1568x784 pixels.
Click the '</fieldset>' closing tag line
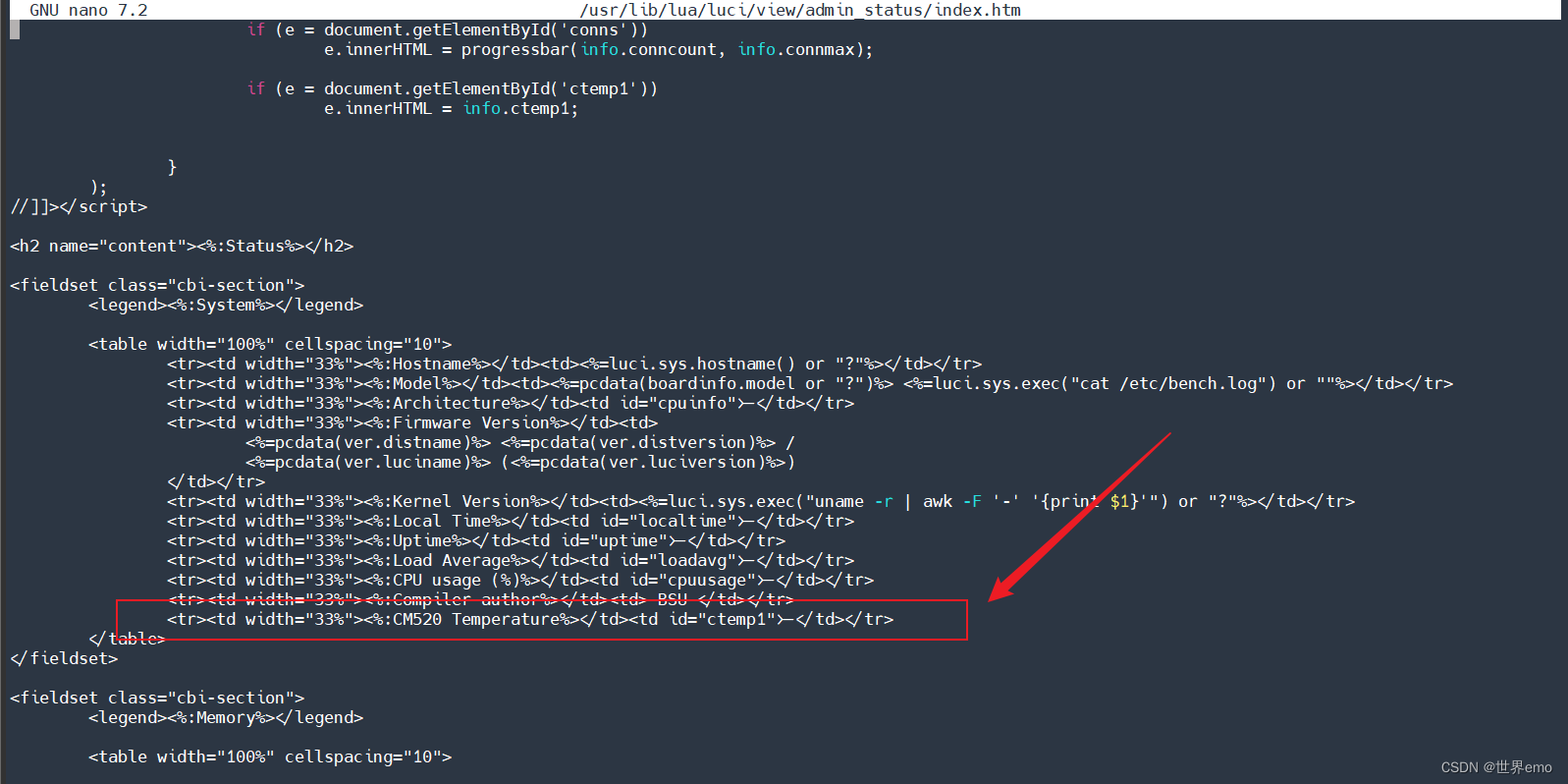(64, 658)
